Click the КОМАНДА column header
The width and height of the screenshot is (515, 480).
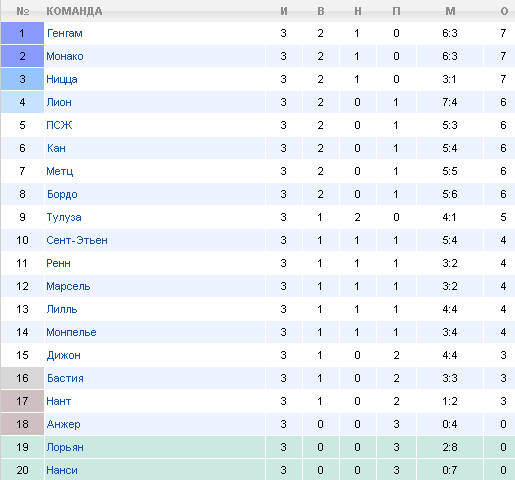[74, 11]
